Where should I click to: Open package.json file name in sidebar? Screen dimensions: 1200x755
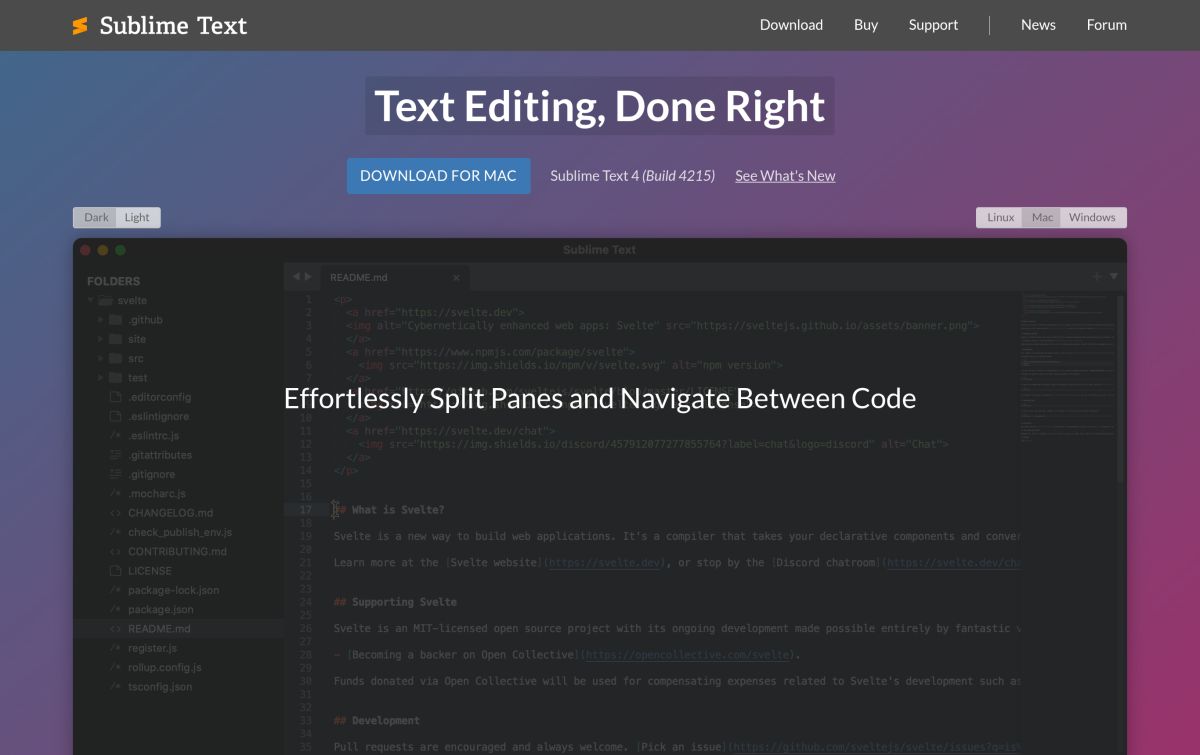coord(161,609)
